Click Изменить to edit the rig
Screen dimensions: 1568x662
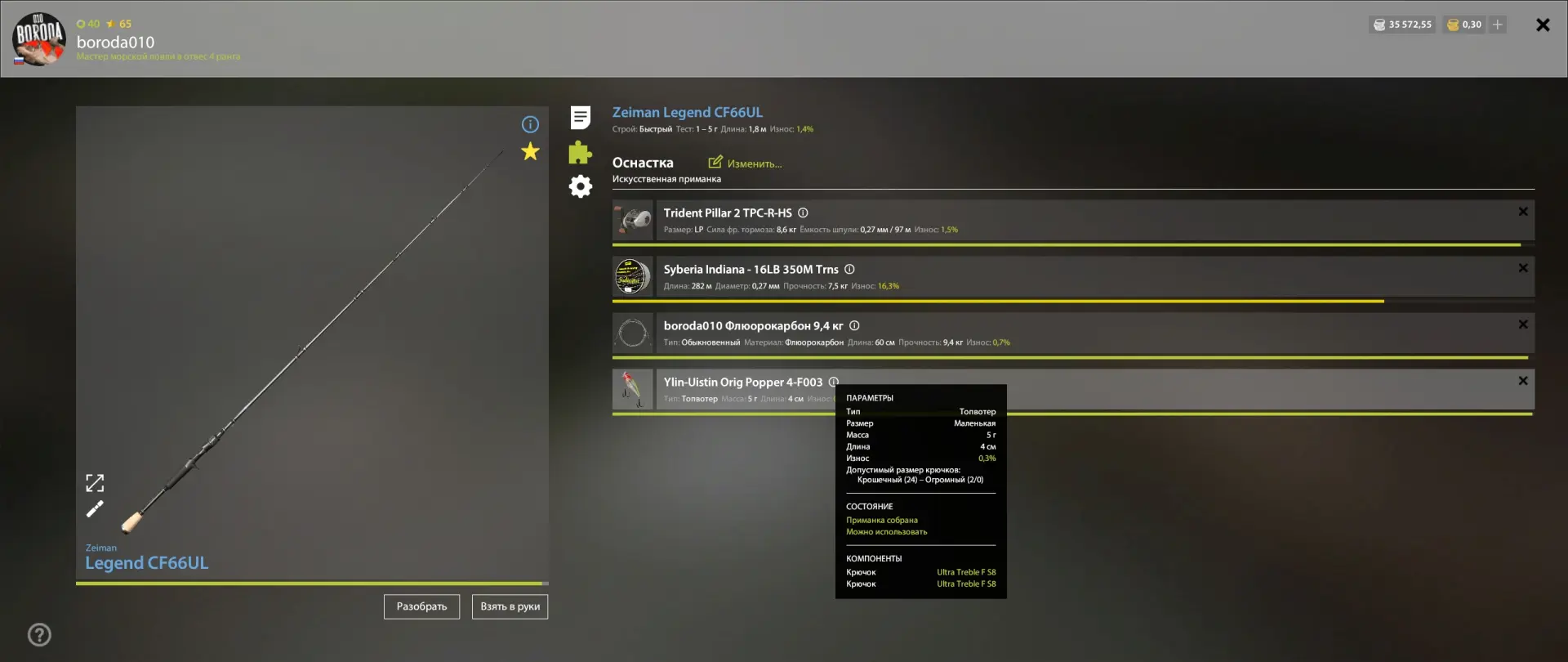pyautogui.click(x=745, y=163)
